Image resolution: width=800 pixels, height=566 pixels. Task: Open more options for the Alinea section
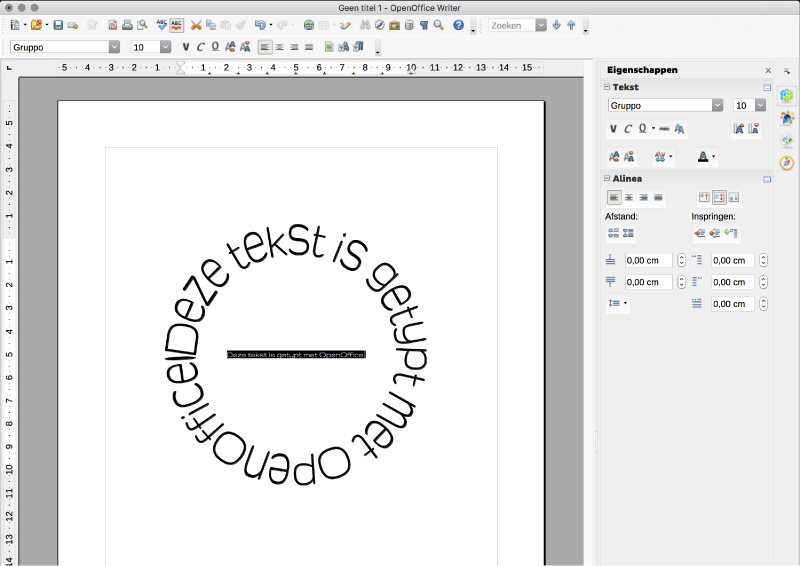tap(767, 179)
